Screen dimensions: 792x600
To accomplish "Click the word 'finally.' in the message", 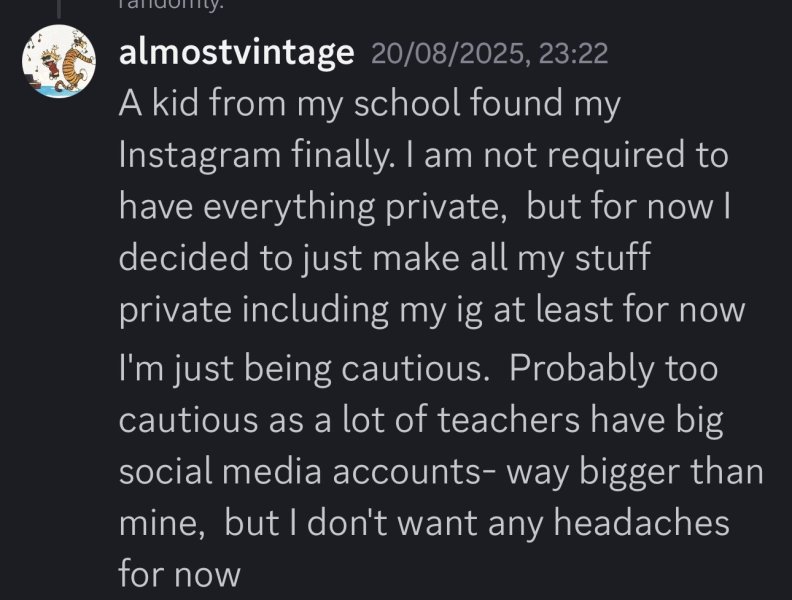I will click(341, 157).
